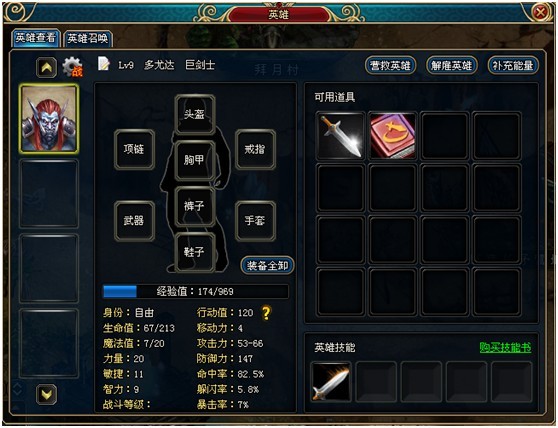Click the 武器 weapon equipment slot
558x428 pixels.
pyautogui.click(x=134, y=221)
